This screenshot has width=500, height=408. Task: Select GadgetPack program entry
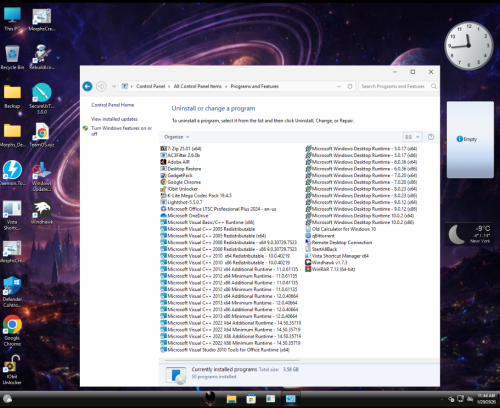pyautogui.click(x=176, y=175)
